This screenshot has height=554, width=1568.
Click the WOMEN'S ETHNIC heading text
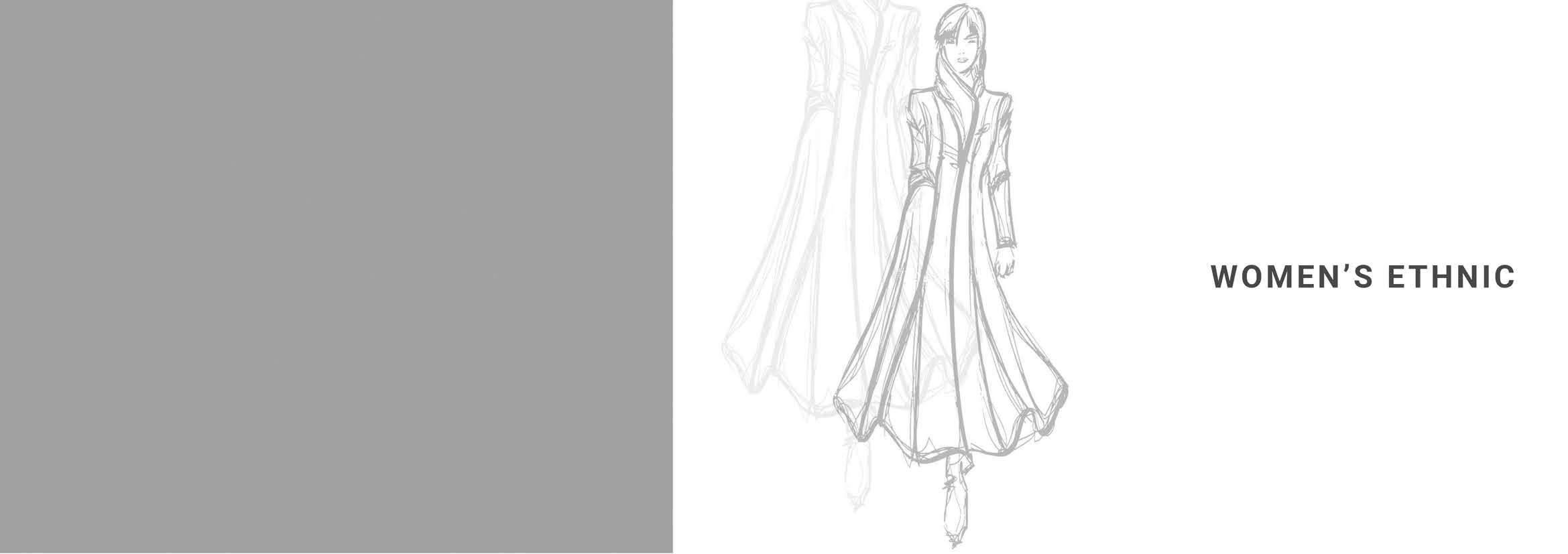(1363, 277)
